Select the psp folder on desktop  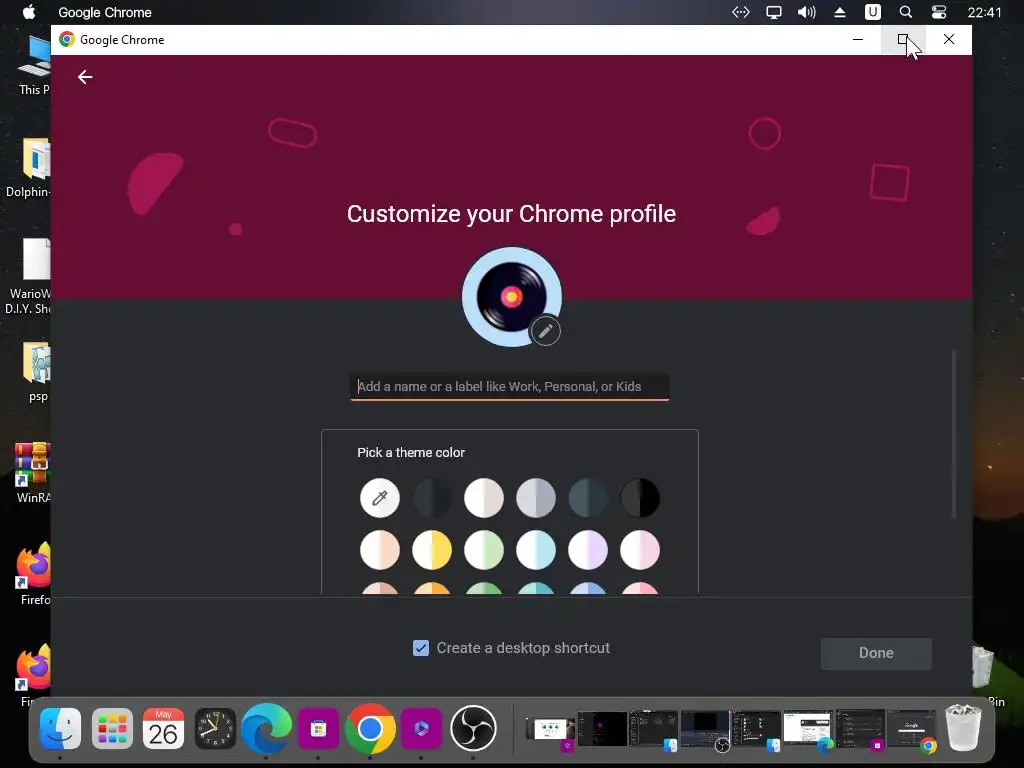37,372
